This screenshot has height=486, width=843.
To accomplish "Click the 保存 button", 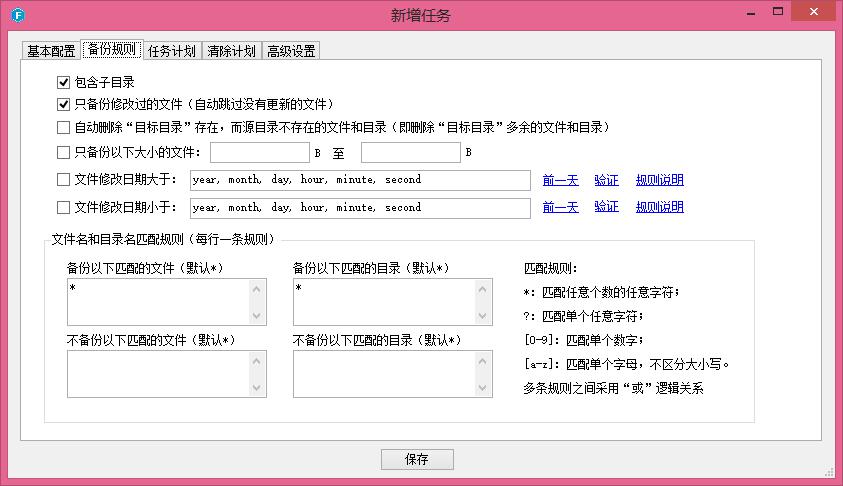I will (417, 460).
